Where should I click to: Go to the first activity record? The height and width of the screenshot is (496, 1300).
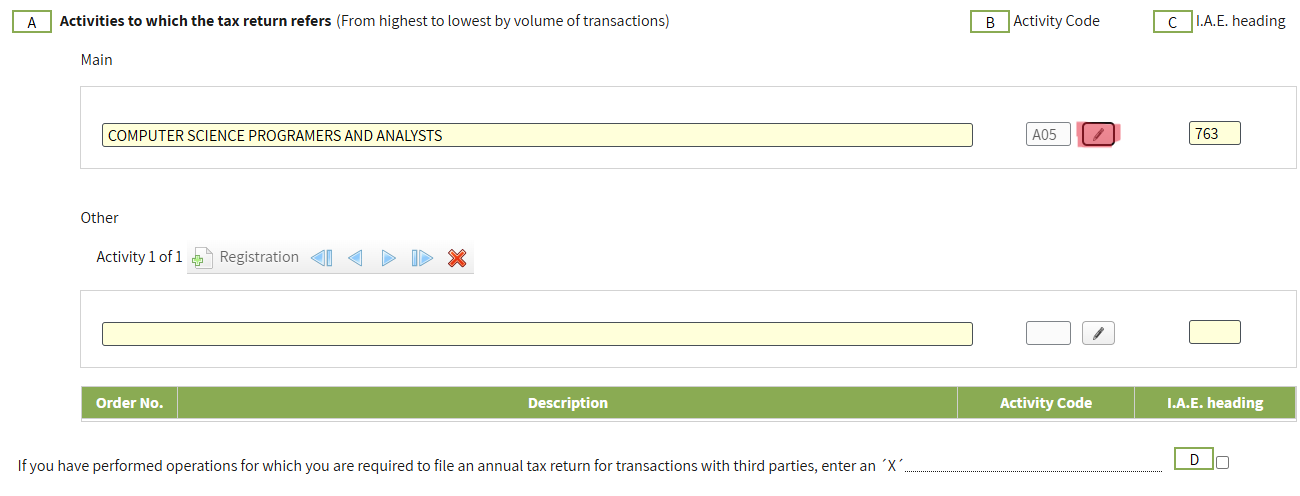tap(321, 258)
